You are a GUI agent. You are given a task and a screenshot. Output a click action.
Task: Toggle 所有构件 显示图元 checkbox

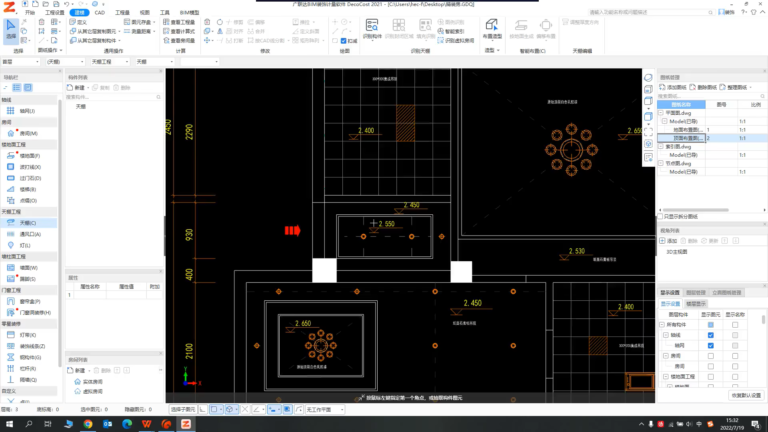coord(711,325)
